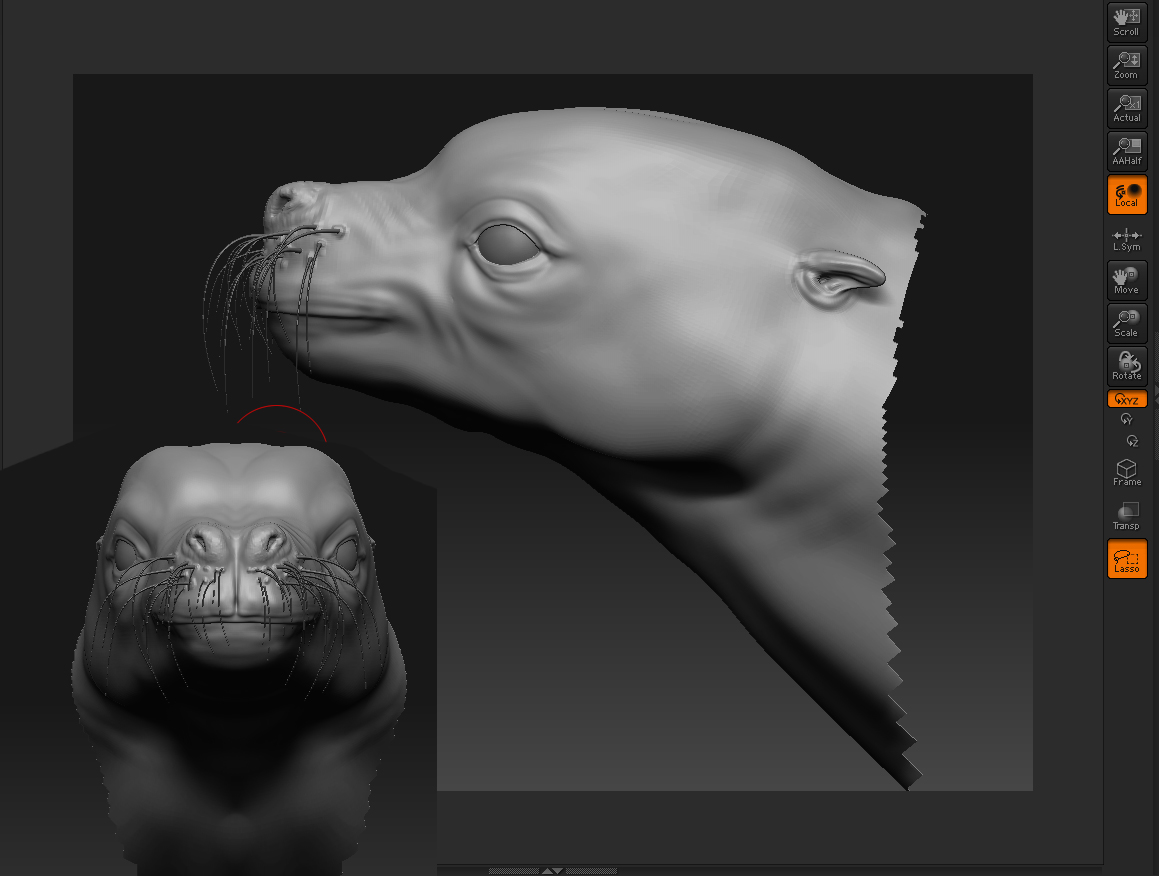Set the canvas to Actual size

pos(1126,108)
